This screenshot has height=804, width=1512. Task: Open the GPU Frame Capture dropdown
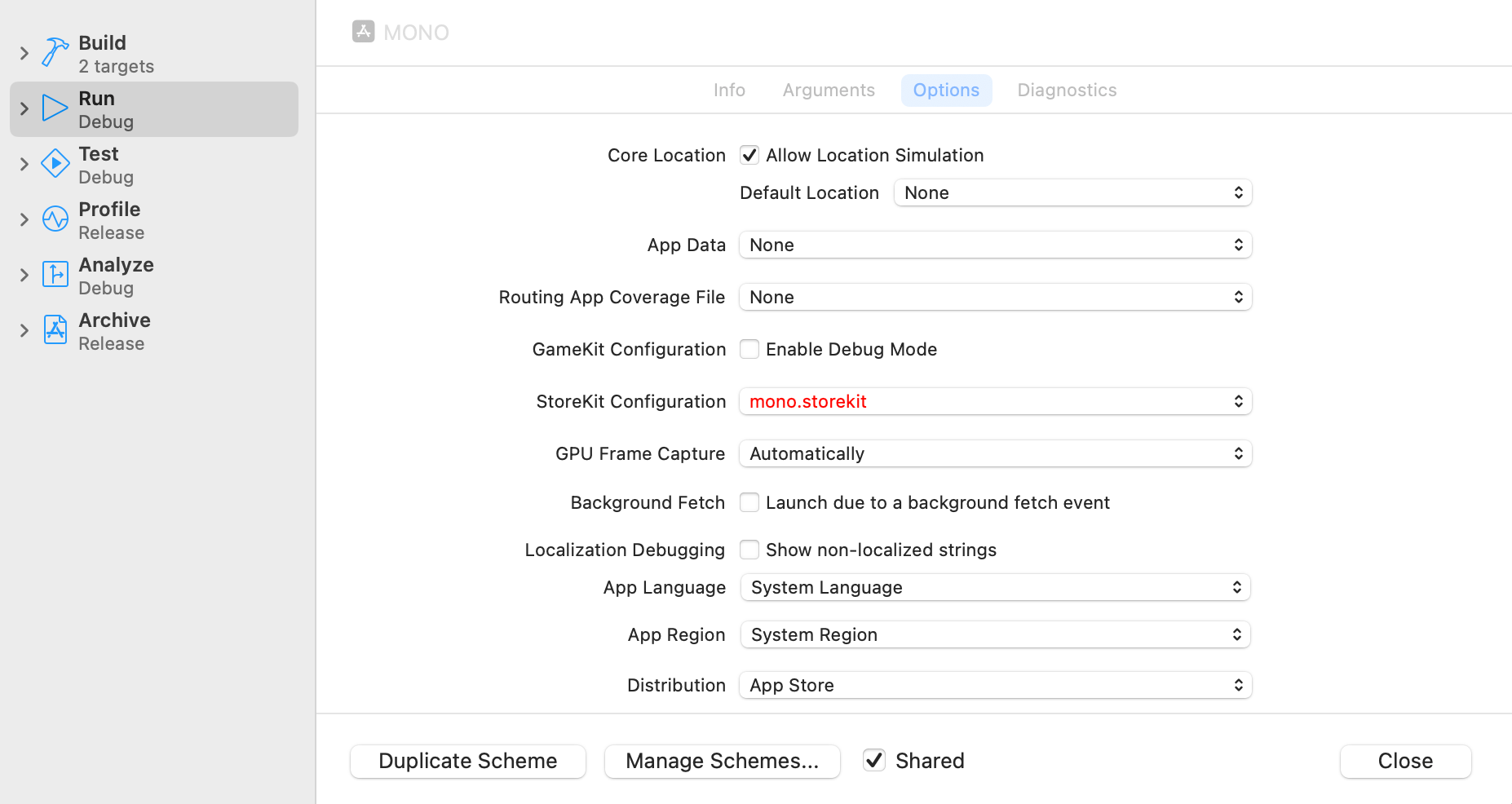click(995, 453)
